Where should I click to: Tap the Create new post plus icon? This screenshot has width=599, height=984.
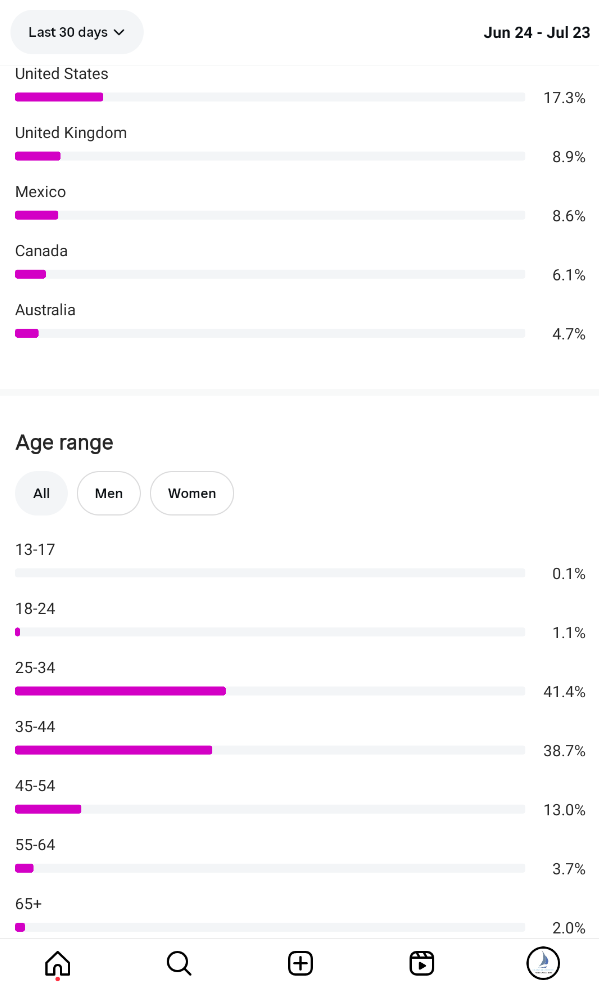300,963
